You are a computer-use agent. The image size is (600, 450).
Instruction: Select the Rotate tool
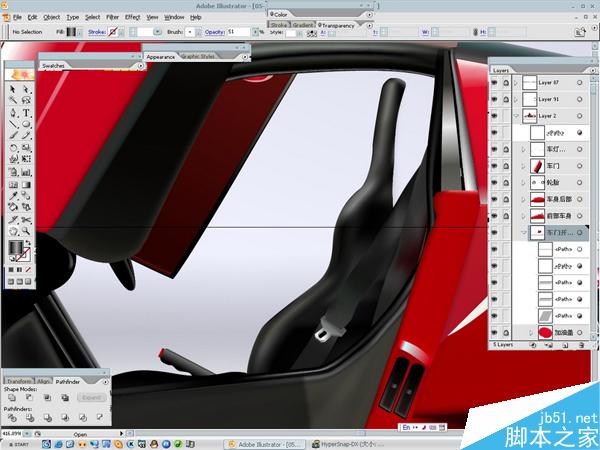pyautogui.click(x=13, y=148)
